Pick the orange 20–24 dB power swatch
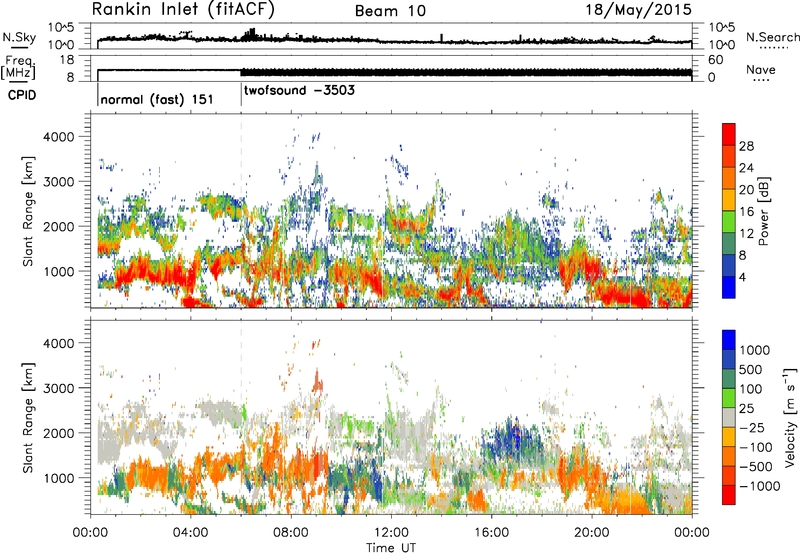 (x=729, y=179)
